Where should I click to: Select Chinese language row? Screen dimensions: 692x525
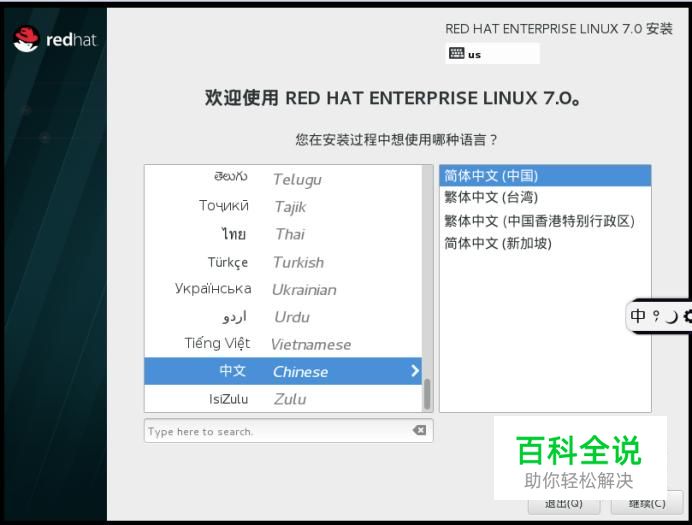pos(283,371)
